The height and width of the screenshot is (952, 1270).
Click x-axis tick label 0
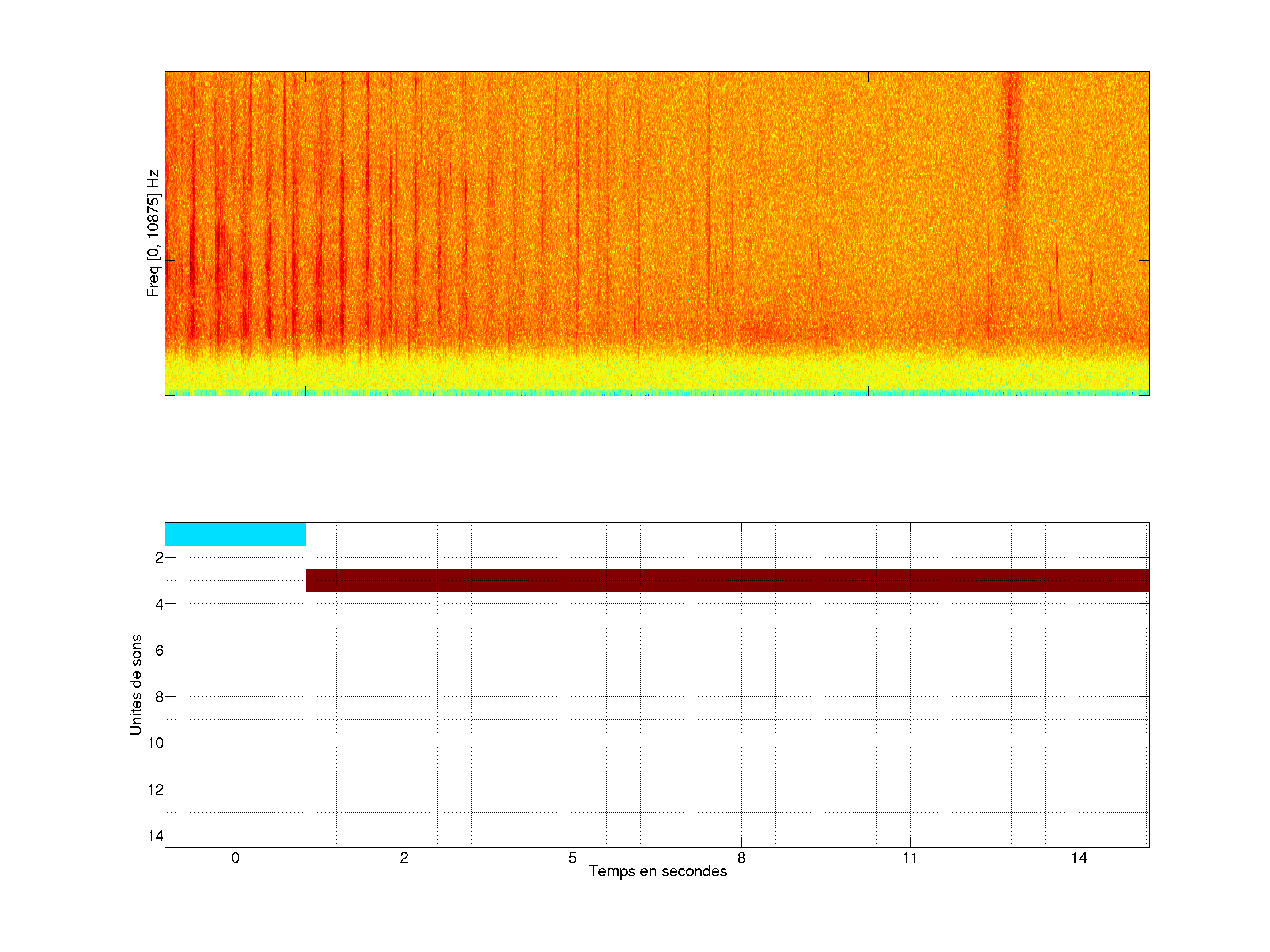coord(235,858)
